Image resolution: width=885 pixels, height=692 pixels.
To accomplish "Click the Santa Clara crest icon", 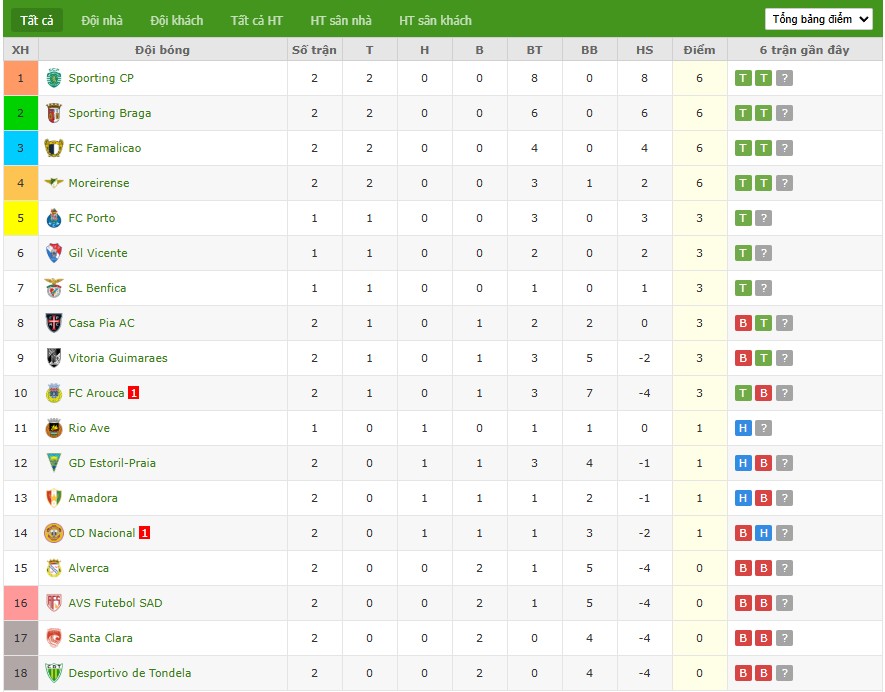I will pos(54,638).
